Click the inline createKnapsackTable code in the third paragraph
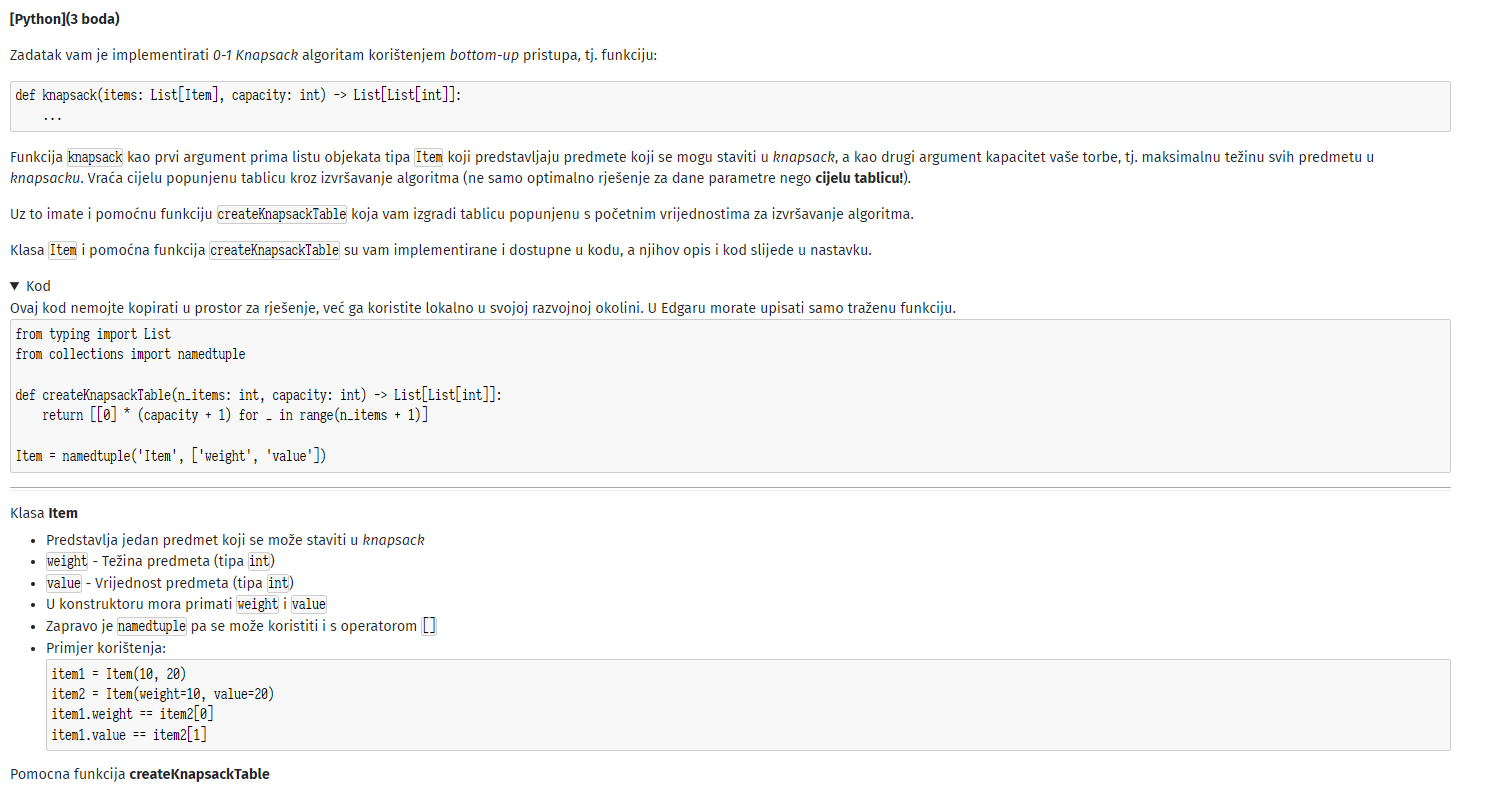 coord(282,214)
